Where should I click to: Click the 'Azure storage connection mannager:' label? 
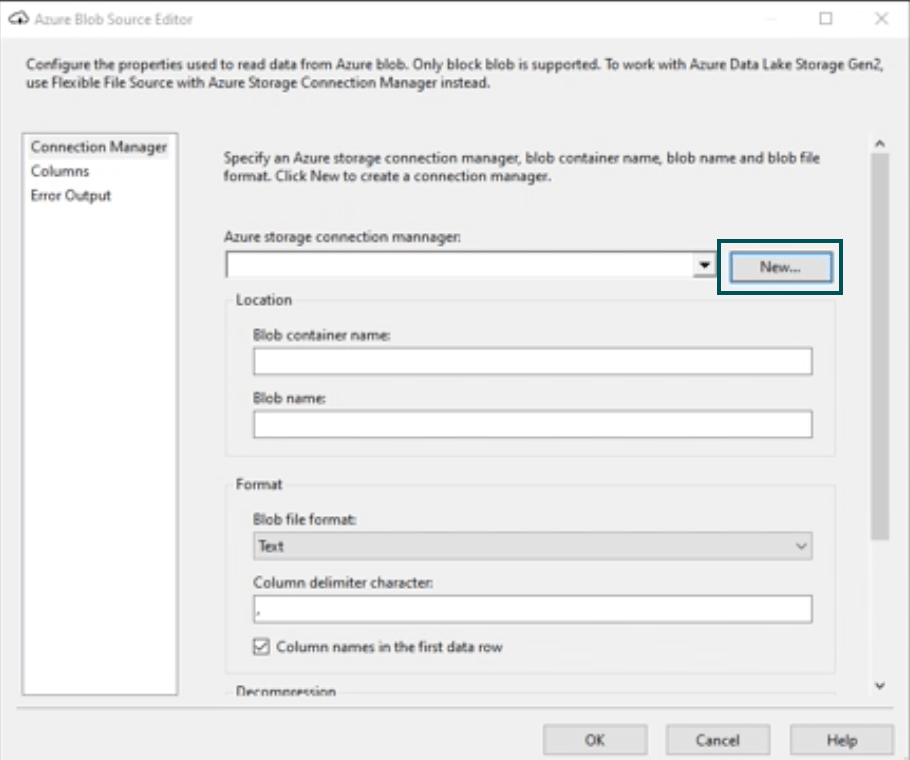pyautogui.click(x=342, y=237)
